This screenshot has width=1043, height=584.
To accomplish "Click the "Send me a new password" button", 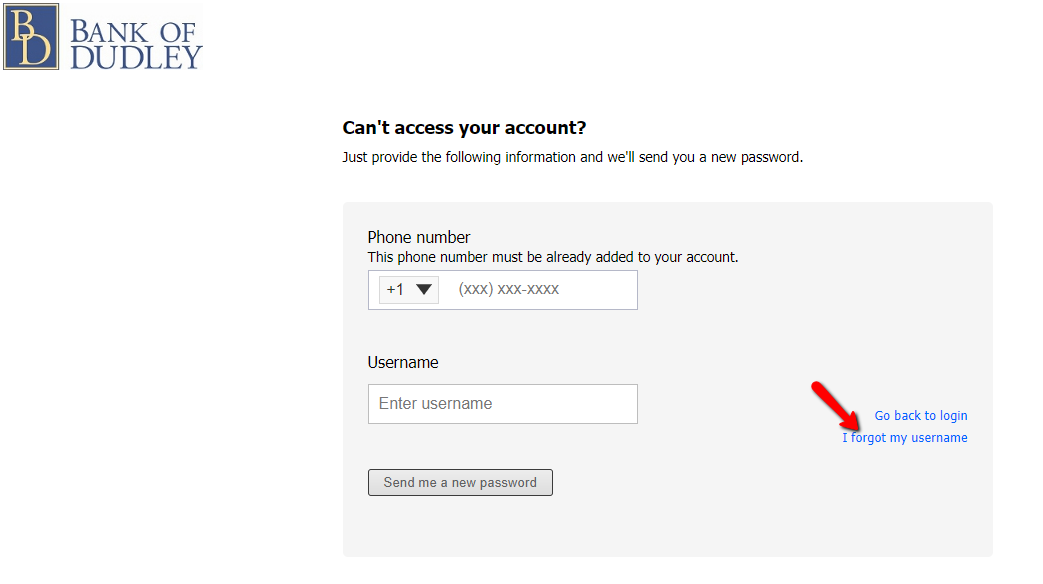I will click(460, 482).
